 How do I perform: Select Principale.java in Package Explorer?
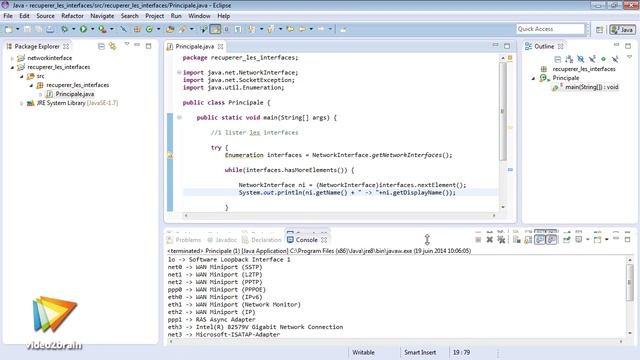[75, 94]
